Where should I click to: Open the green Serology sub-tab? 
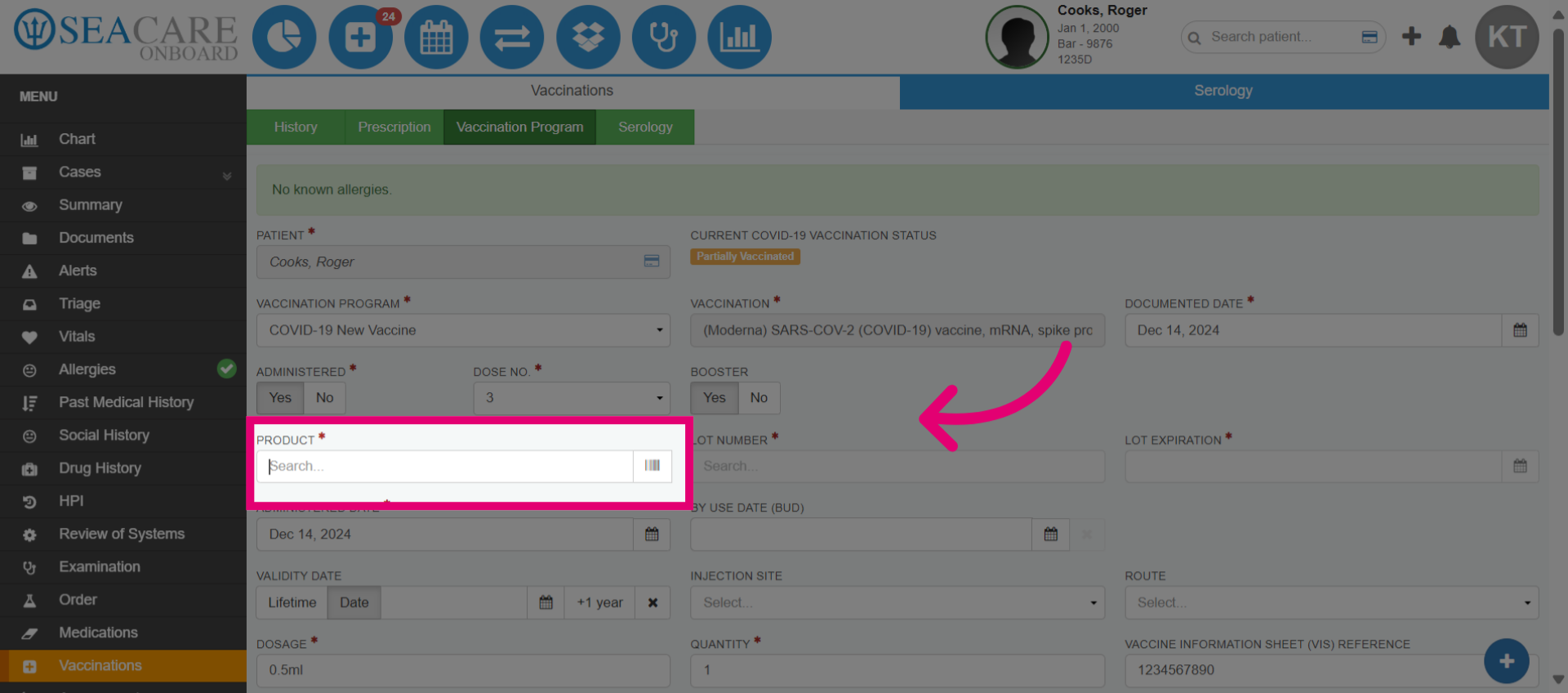tap(645, 127)
